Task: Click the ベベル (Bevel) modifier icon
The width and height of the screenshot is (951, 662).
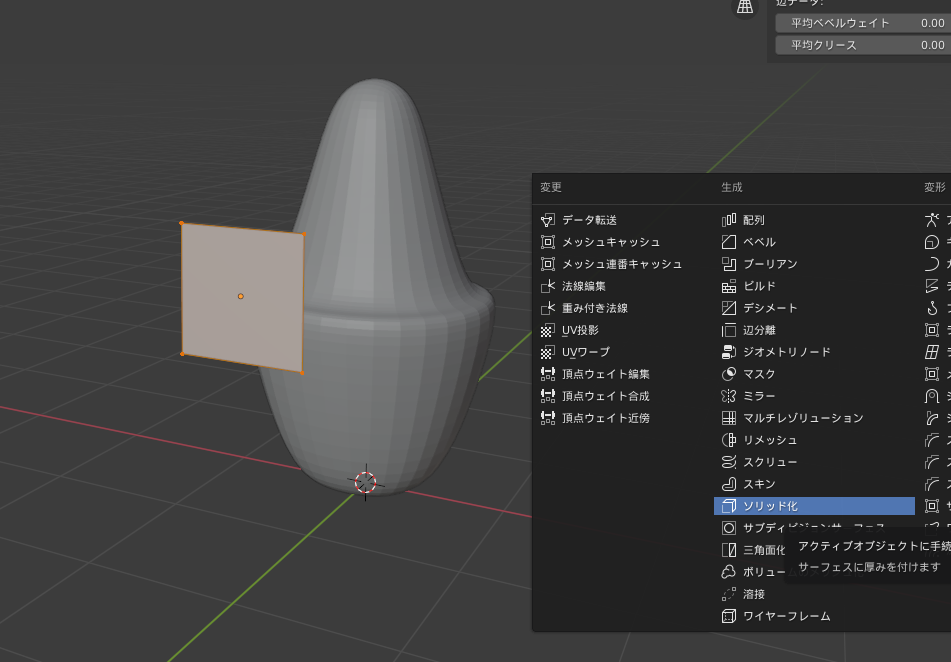Action: click(729, 241)
